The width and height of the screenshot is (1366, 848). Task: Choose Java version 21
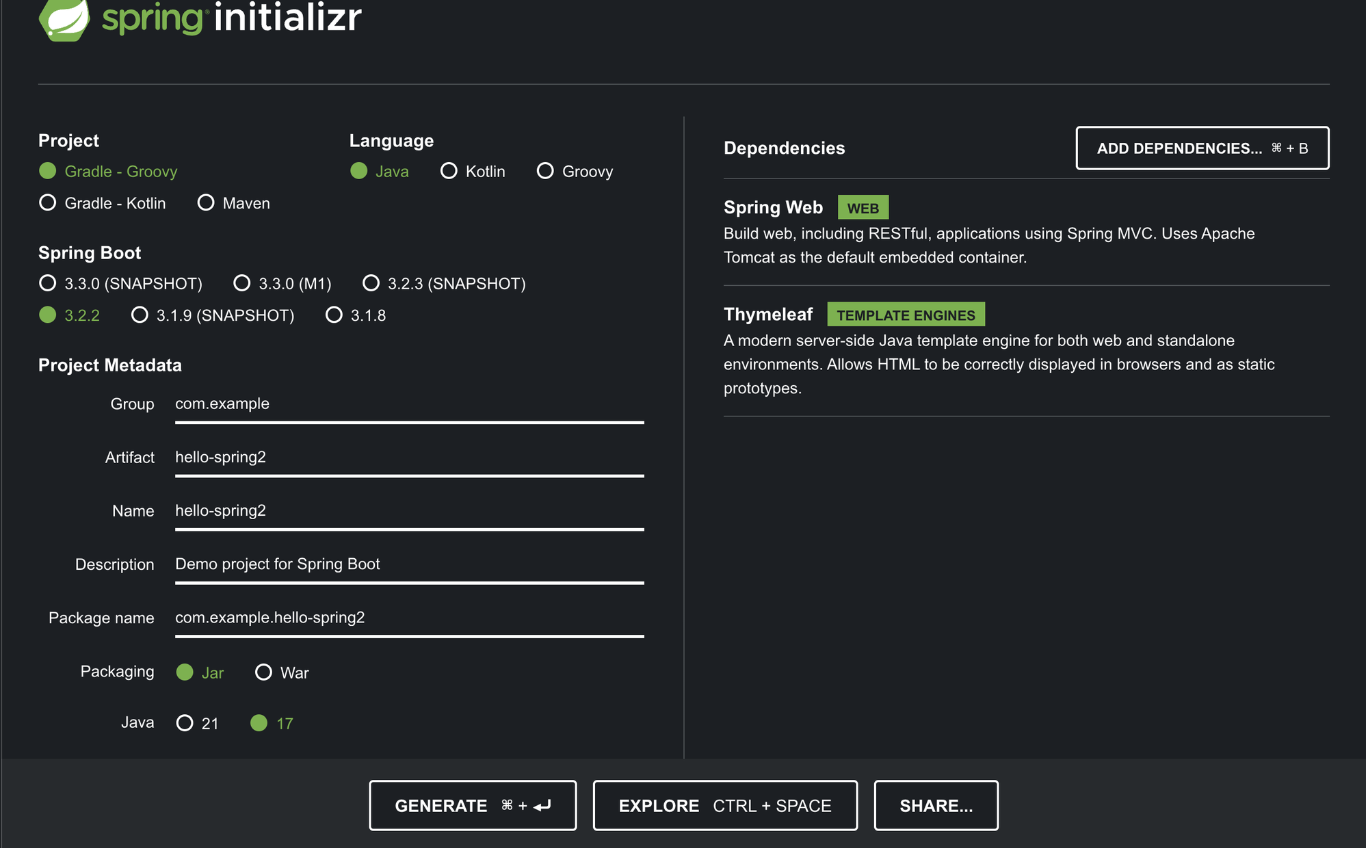(197, 723)
